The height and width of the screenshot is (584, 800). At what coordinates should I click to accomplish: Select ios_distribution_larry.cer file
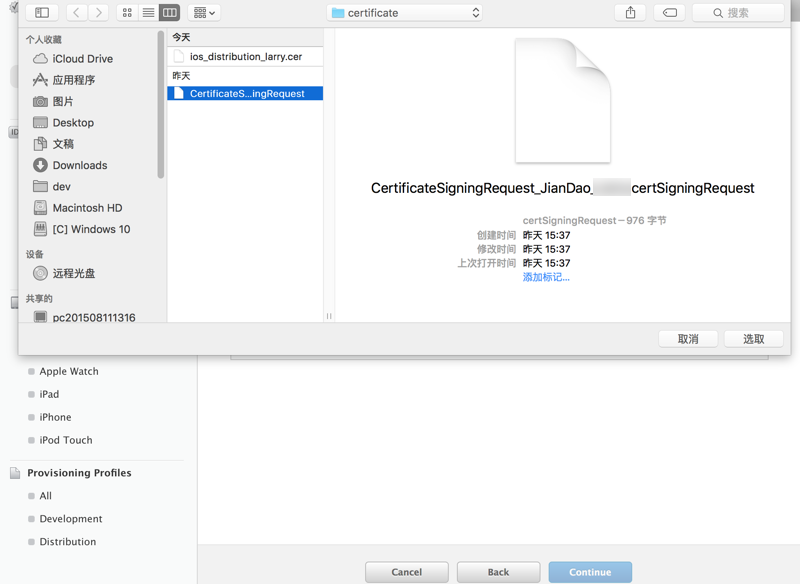point(245,57)
